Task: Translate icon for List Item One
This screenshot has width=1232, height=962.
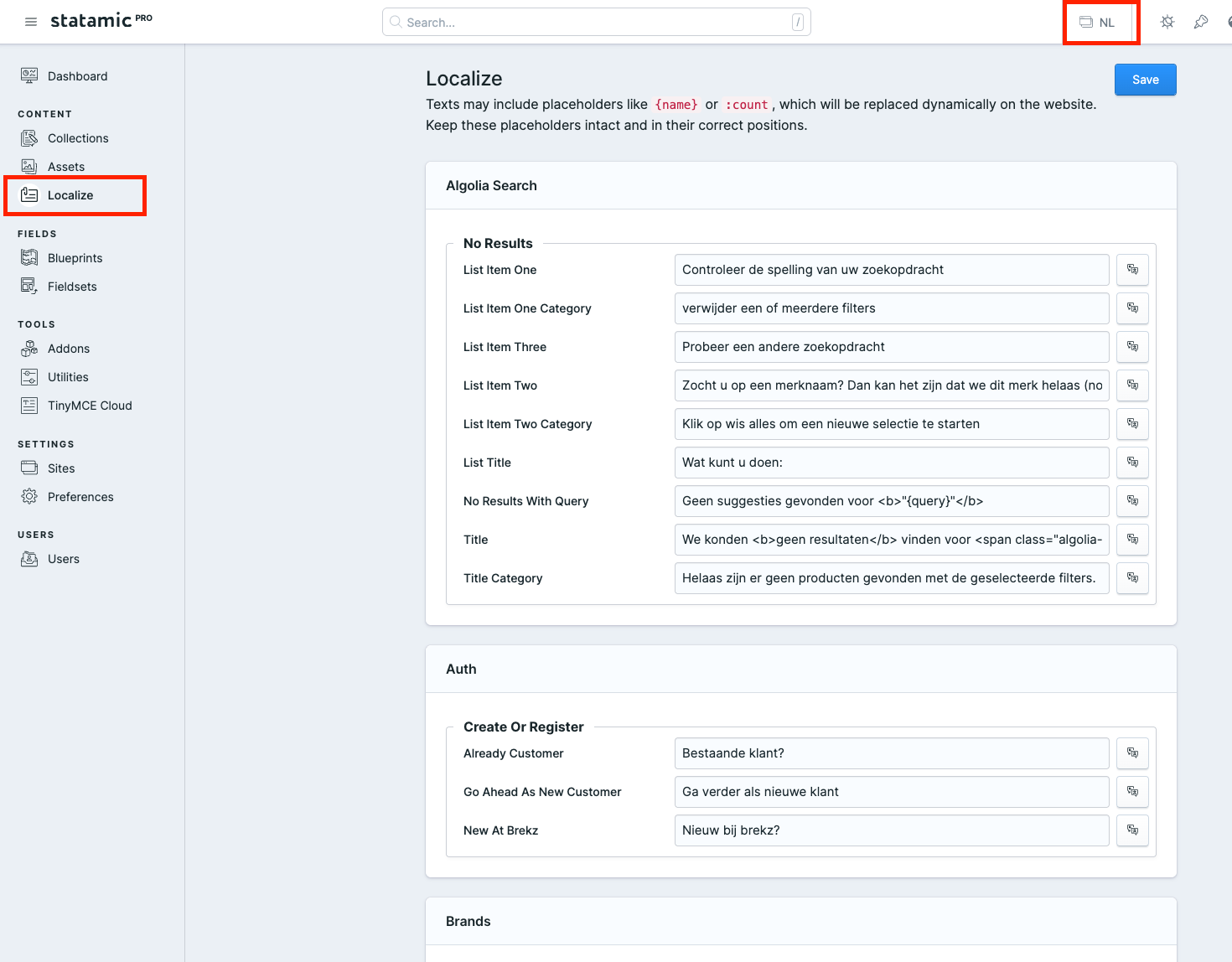Action: point(1132,270)
